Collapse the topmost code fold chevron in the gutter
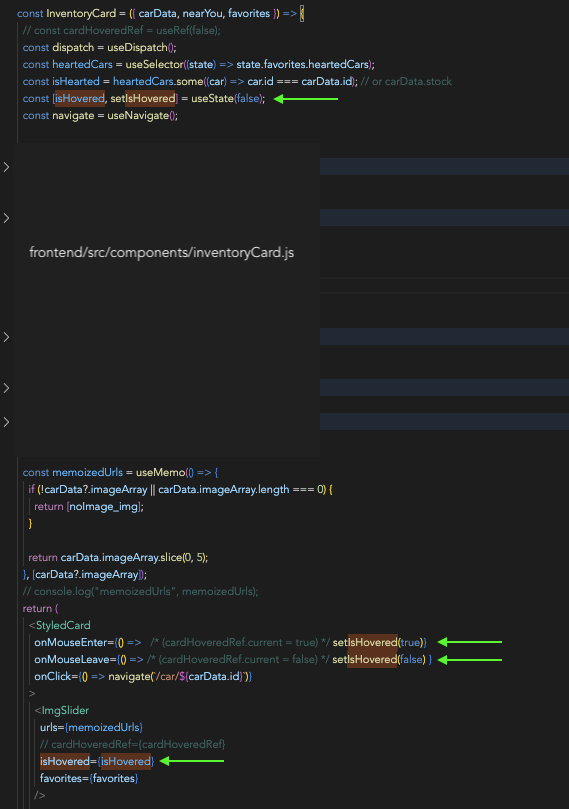This screenshot has height=809, width=569. click(6, 167)
